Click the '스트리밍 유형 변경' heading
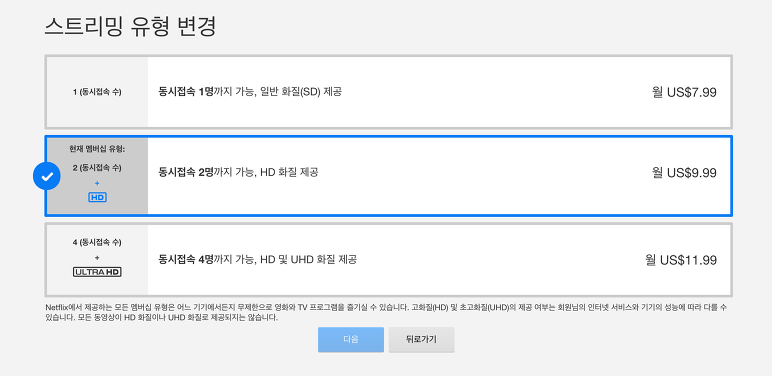This screenshot has height=376, width=772. [130, 27]
